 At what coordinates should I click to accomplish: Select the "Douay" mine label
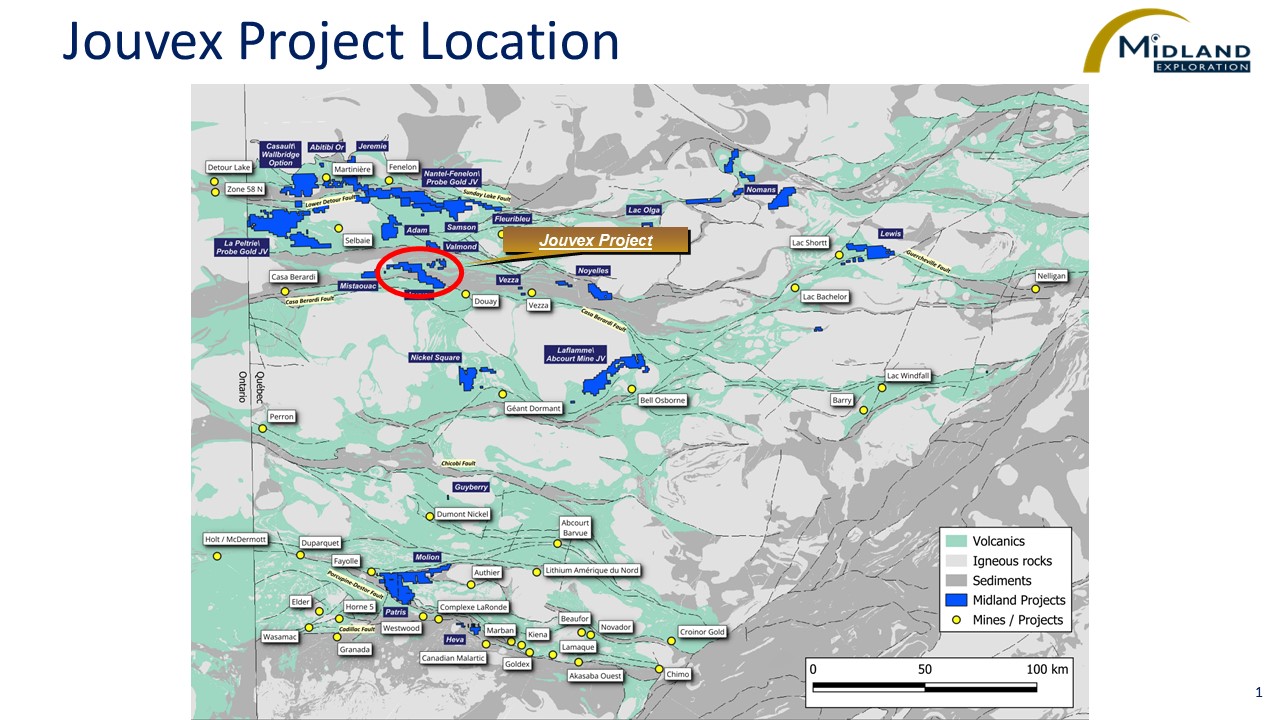coord(485,301)
